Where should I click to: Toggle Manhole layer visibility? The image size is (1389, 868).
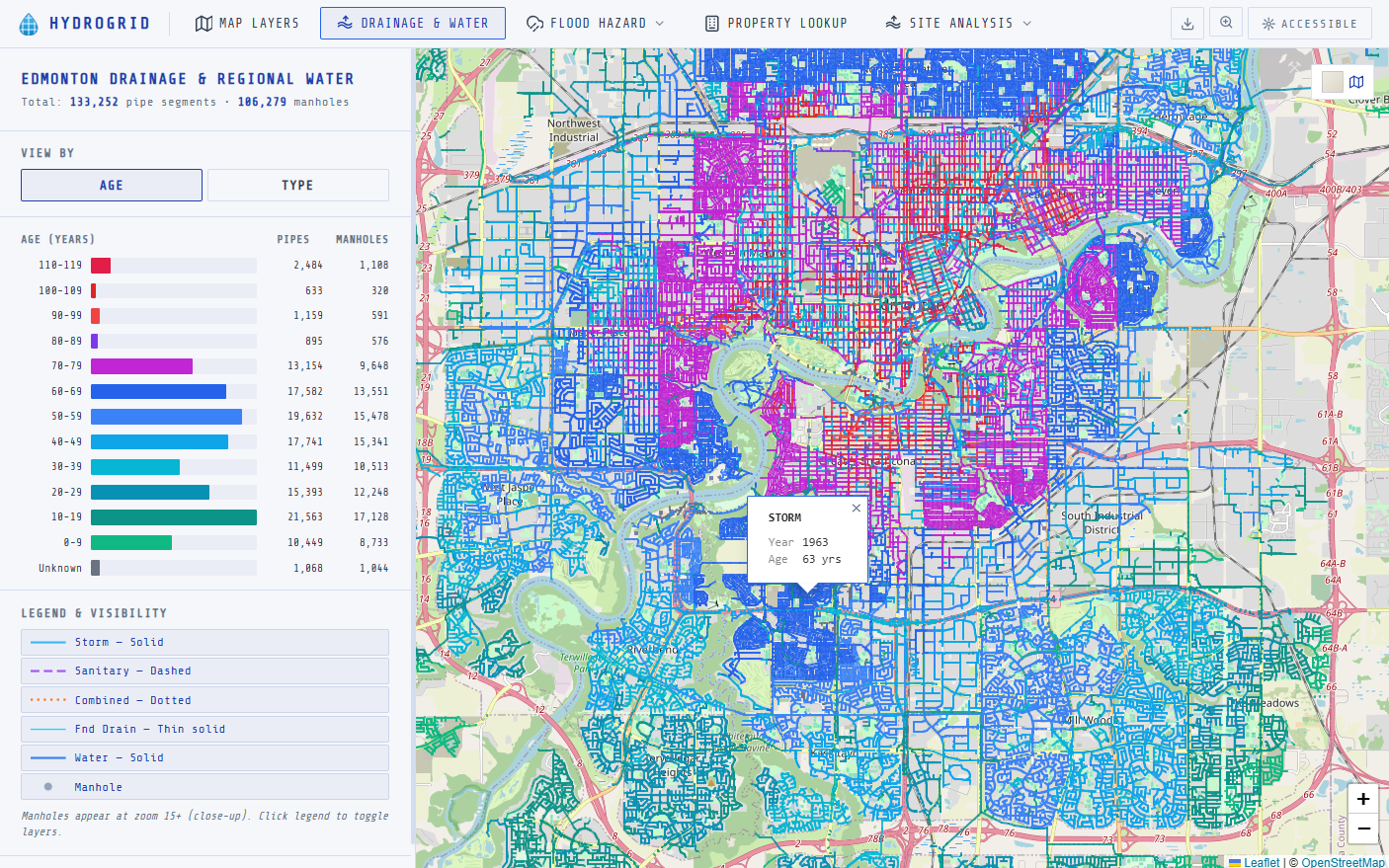[x=204, y=787]
